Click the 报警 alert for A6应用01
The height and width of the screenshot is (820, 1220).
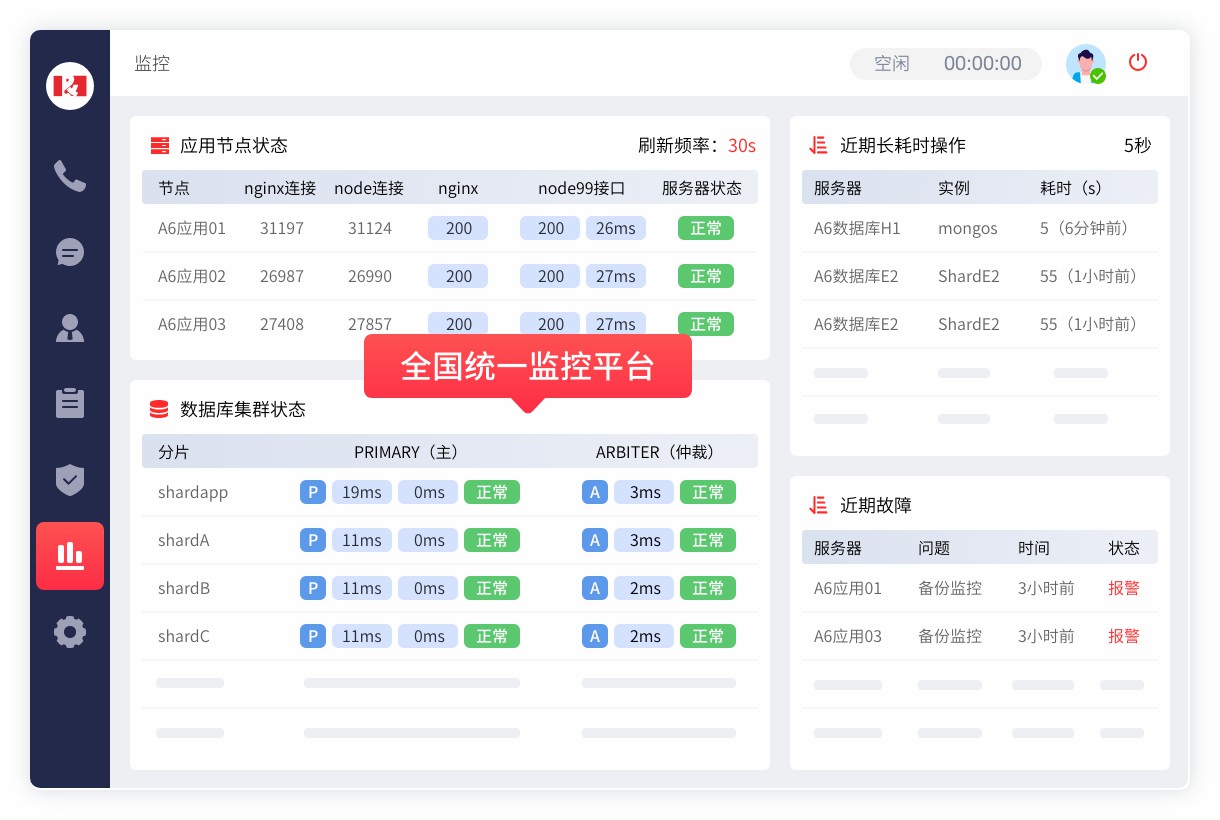[x=1124, y=588]
